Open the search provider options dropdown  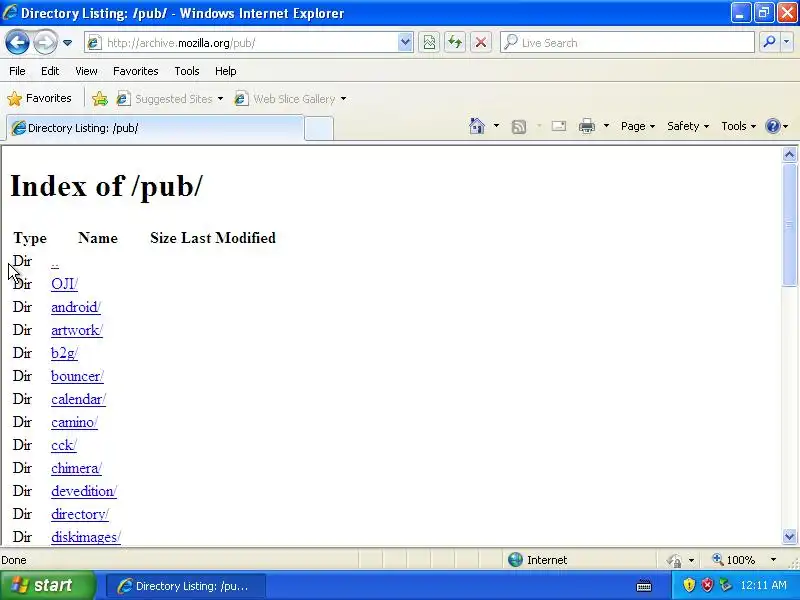coord(786,43)
